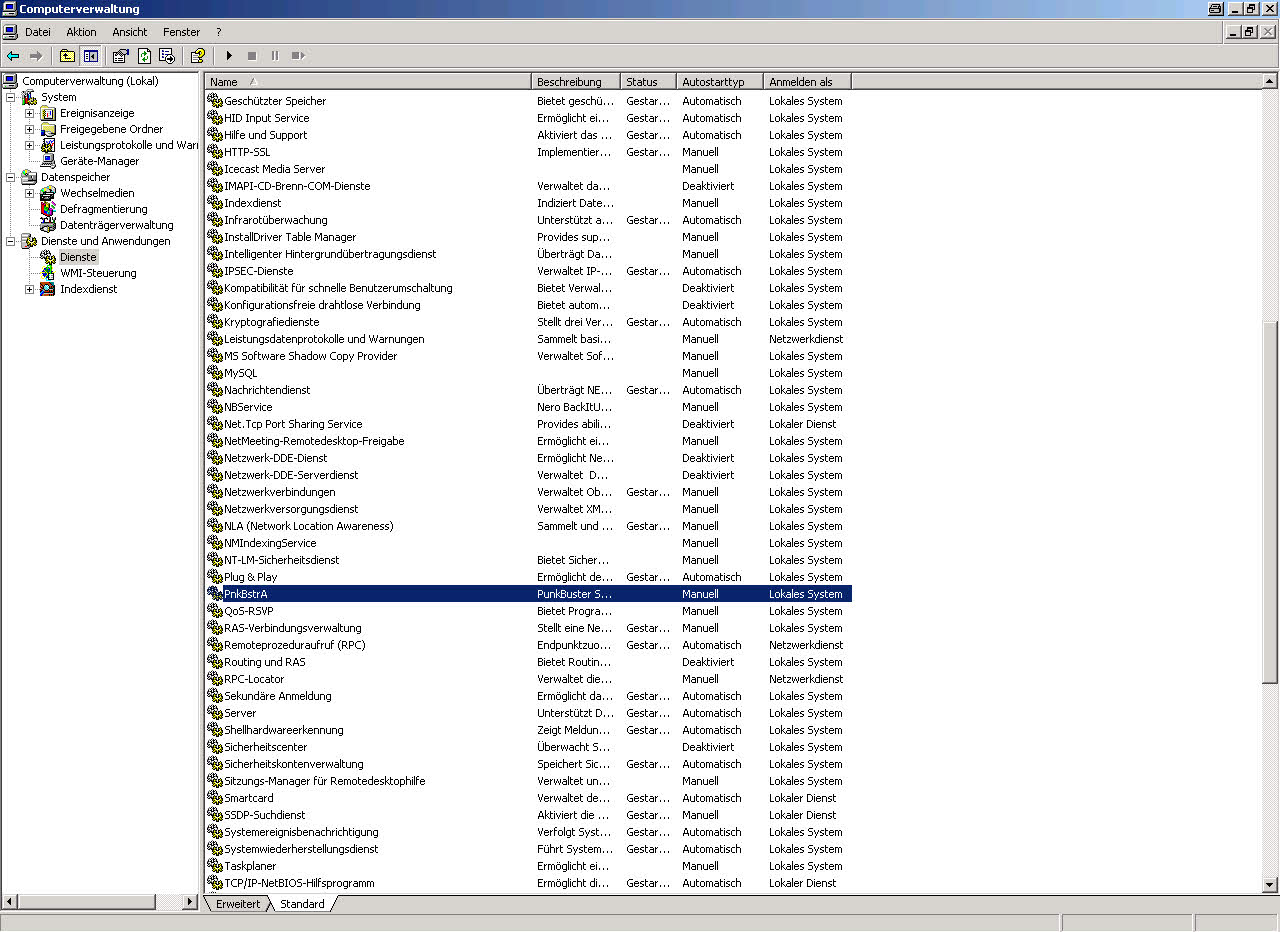Viewport: 1280px width, 932px height.
Task: Select Geräte-Manager in the tree
Action: tap(99, 161)
